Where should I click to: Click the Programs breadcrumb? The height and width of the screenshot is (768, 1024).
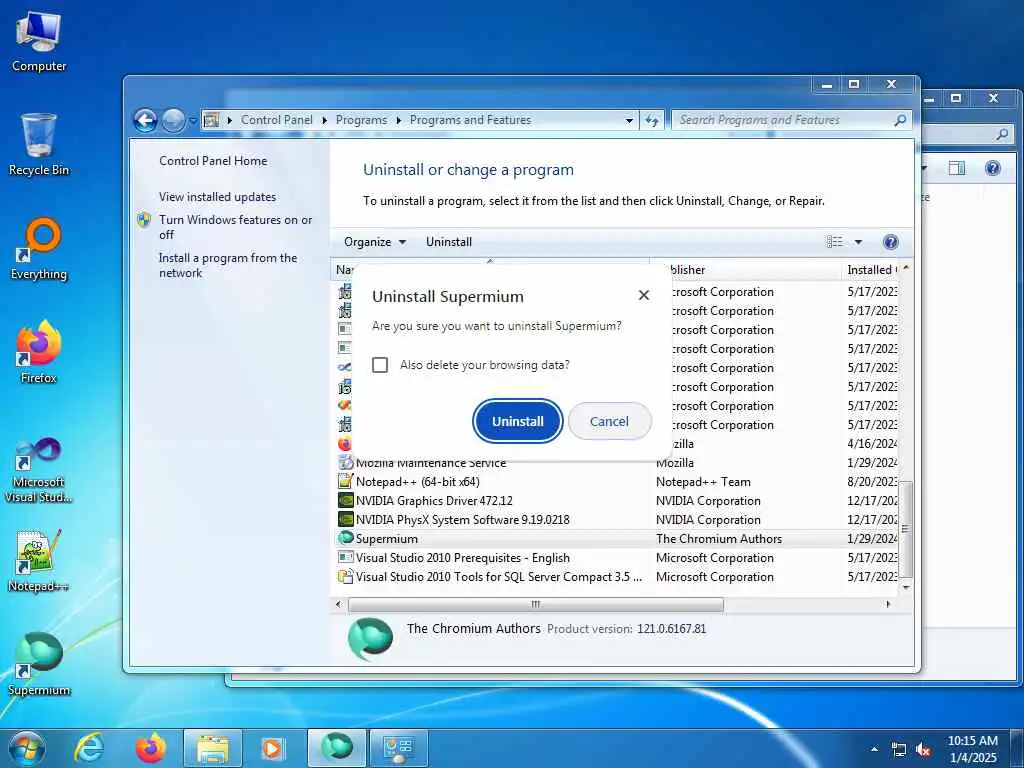361,120
